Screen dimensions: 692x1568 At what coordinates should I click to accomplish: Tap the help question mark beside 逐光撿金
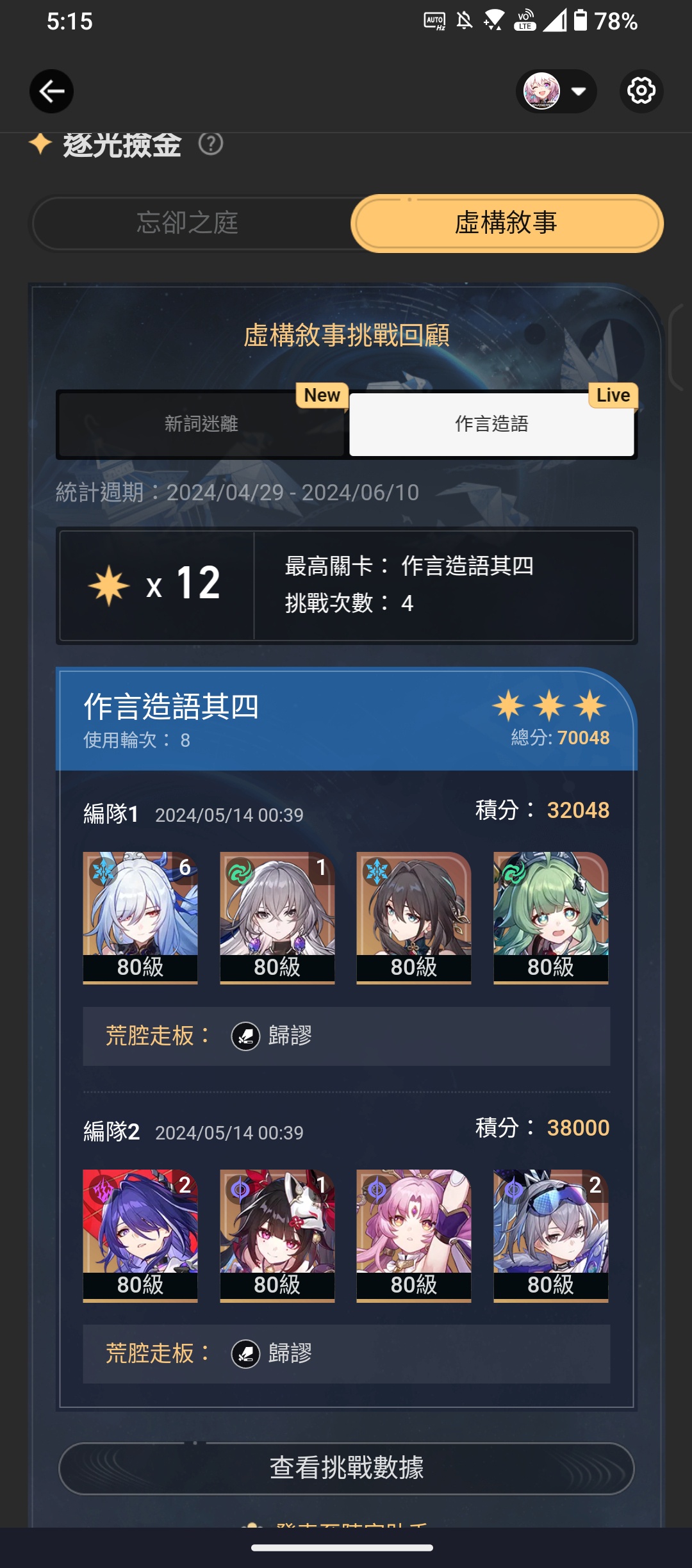211,144
